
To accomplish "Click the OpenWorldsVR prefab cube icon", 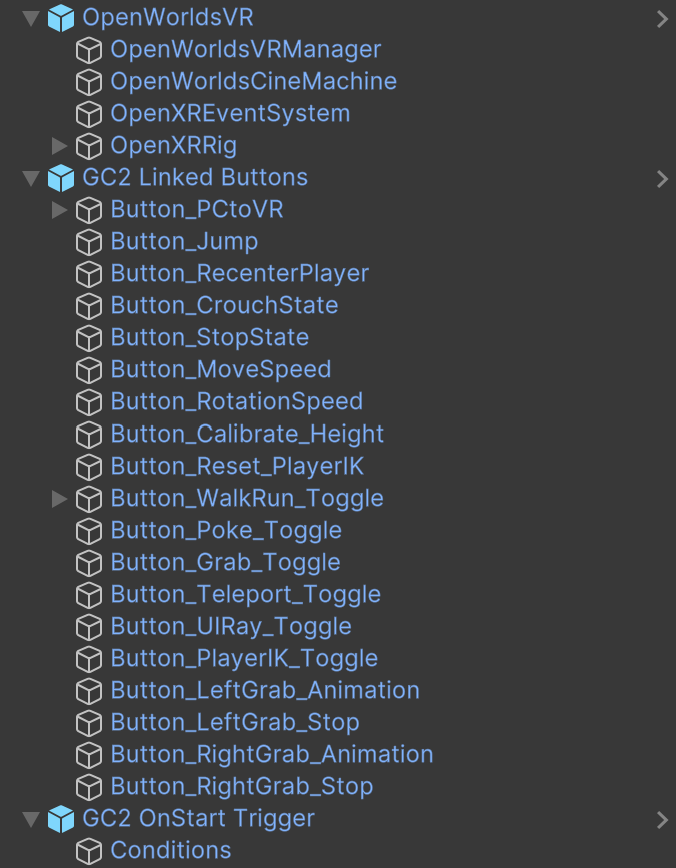I will [61, 18].
